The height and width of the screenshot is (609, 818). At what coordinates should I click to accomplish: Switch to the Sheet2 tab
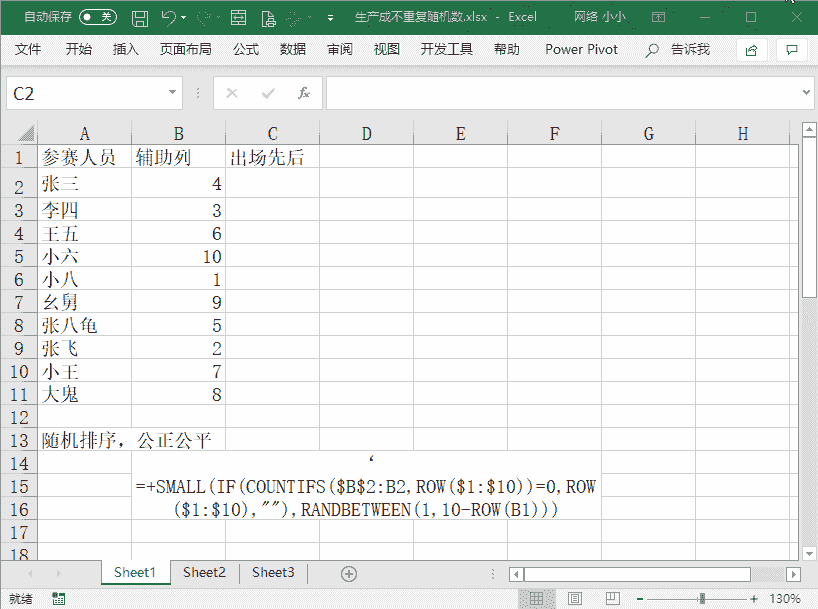click(x=203, y=572)
